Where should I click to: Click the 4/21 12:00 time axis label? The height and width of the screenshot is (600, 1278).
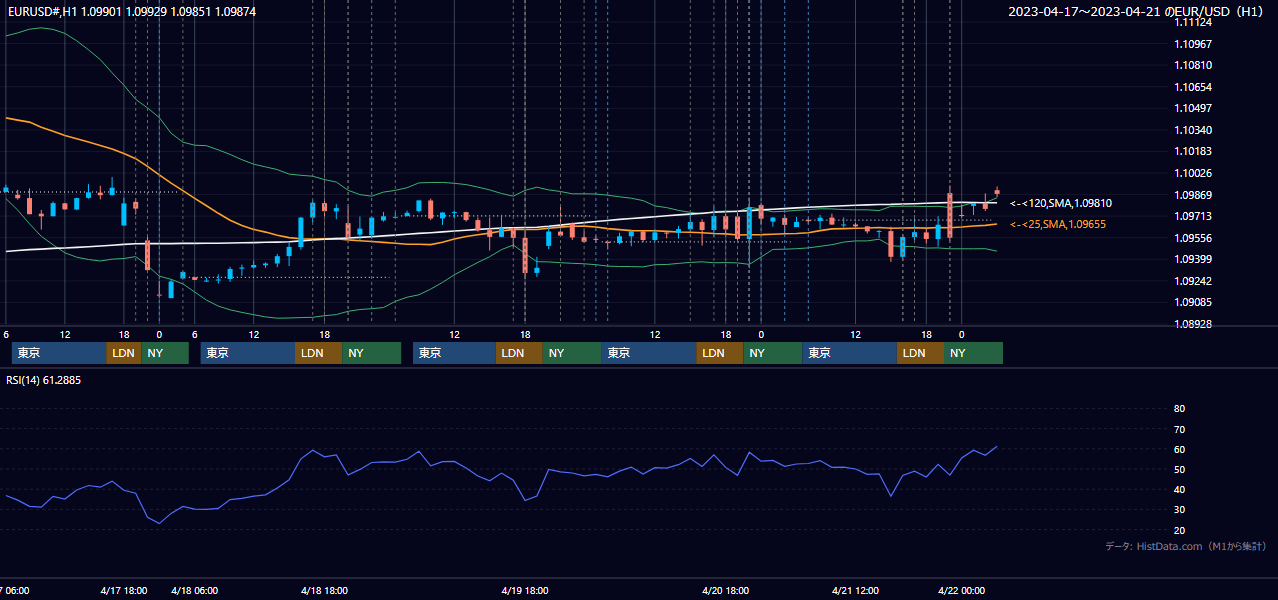[855, 590]
